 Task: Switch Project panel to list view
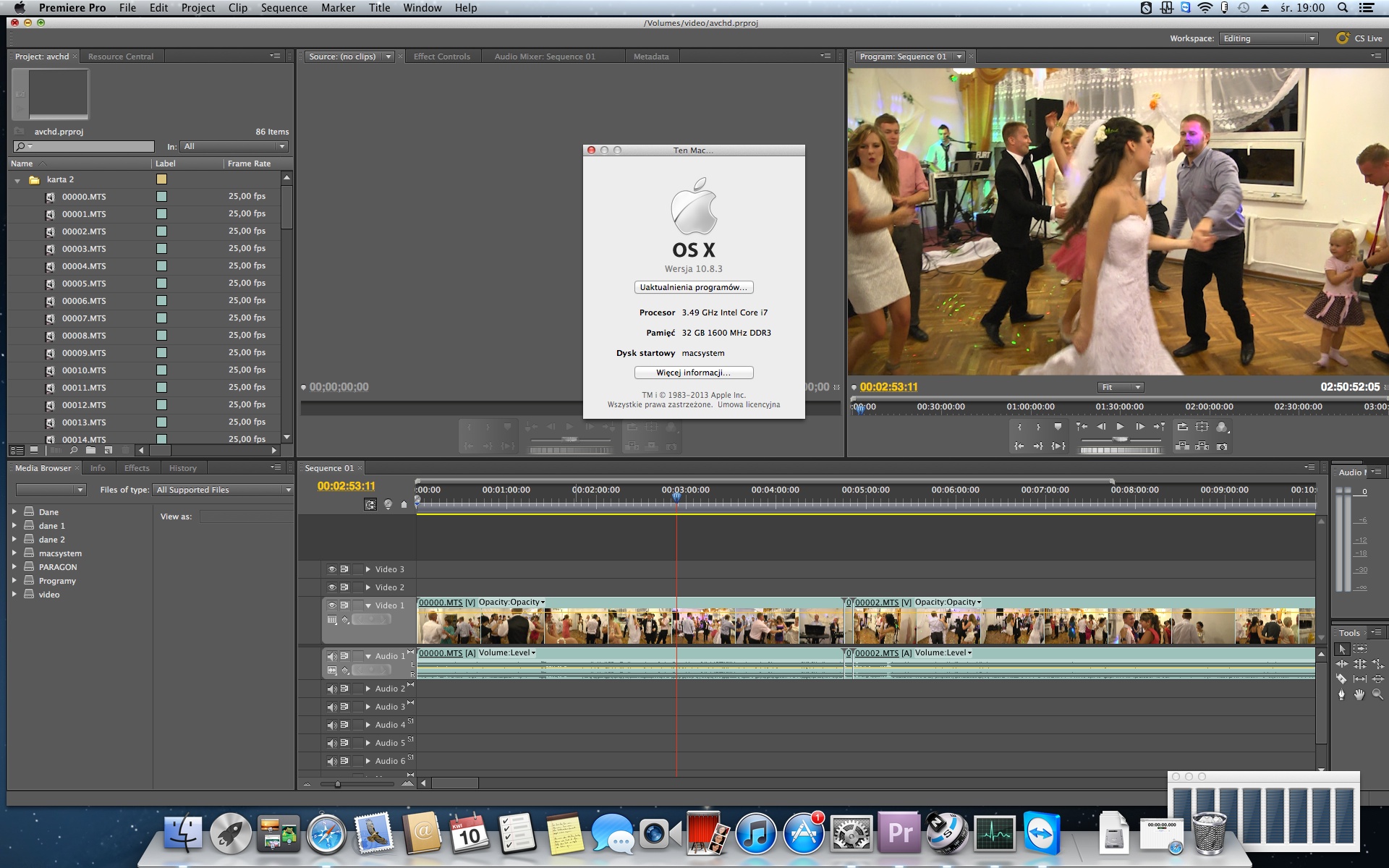[17, 450]
